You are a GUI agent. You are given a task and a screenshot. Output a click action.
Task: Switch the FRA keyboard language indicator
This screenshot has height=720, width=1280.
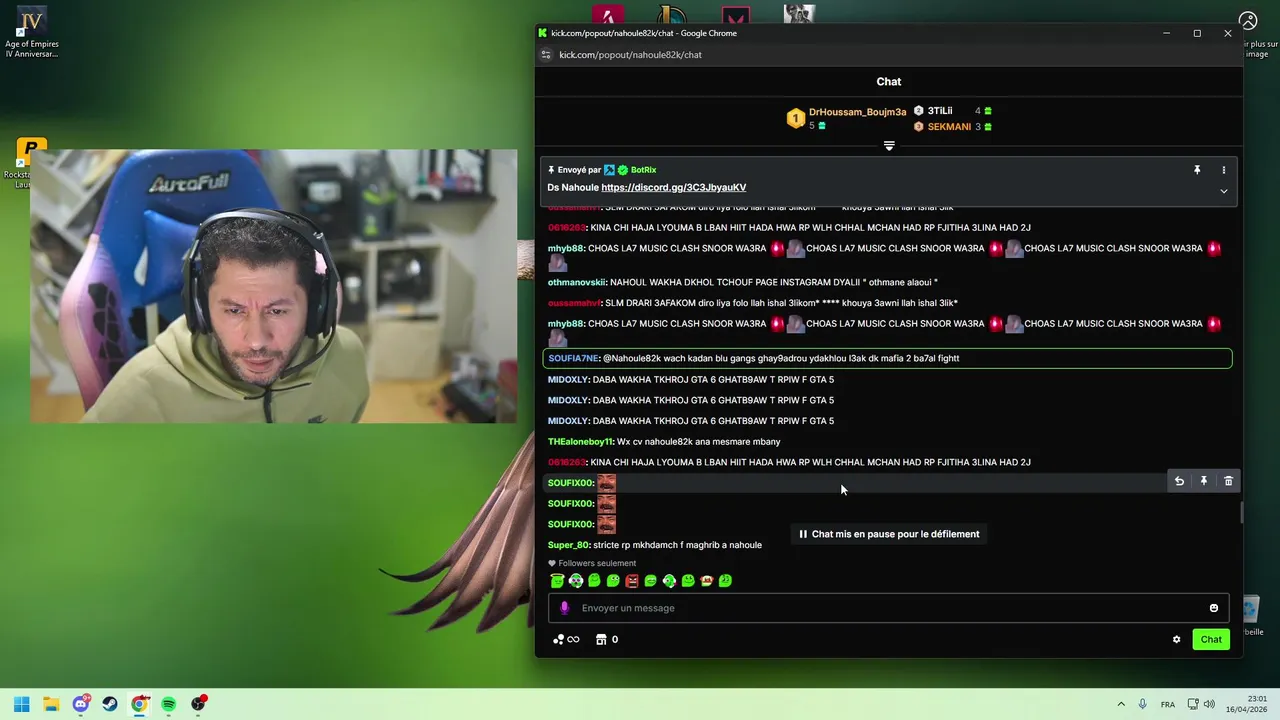coord(1168,704)
